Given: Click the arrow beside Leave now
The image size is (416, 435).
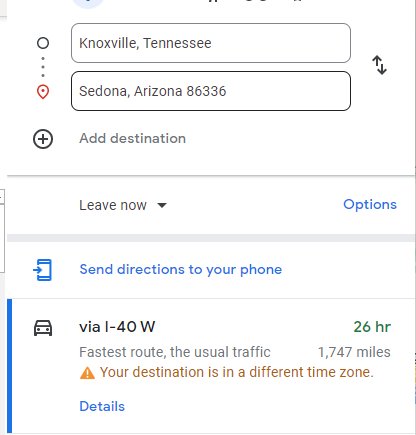Looking at the screenshot, I should (162, 205).
